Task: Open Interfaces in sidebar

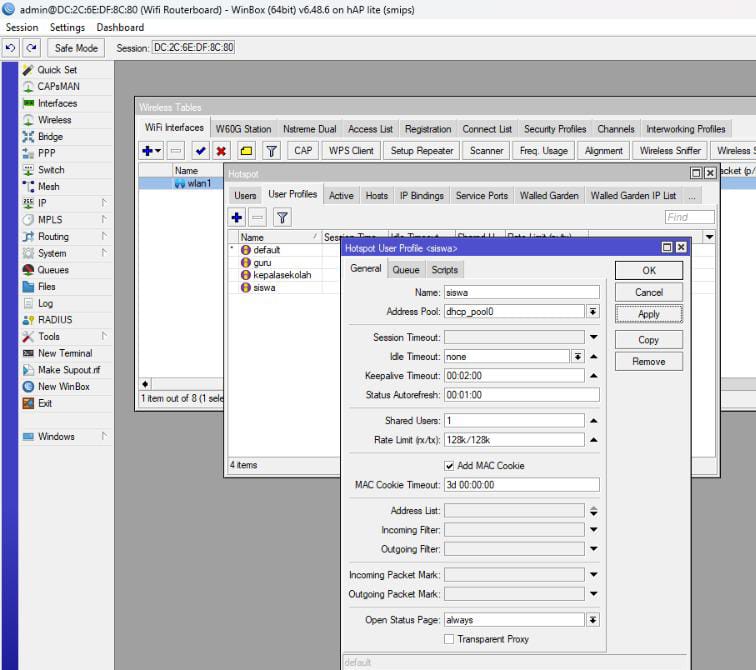Action: point(57,103)
